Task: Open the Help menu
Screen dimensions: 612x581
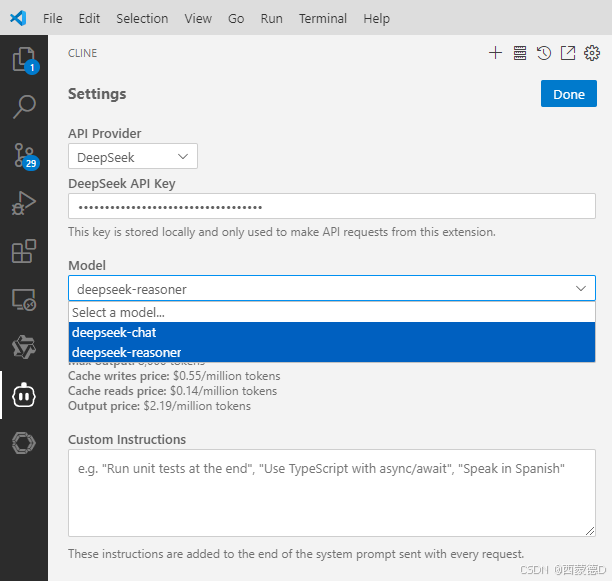Action: [x=377, y=18]
